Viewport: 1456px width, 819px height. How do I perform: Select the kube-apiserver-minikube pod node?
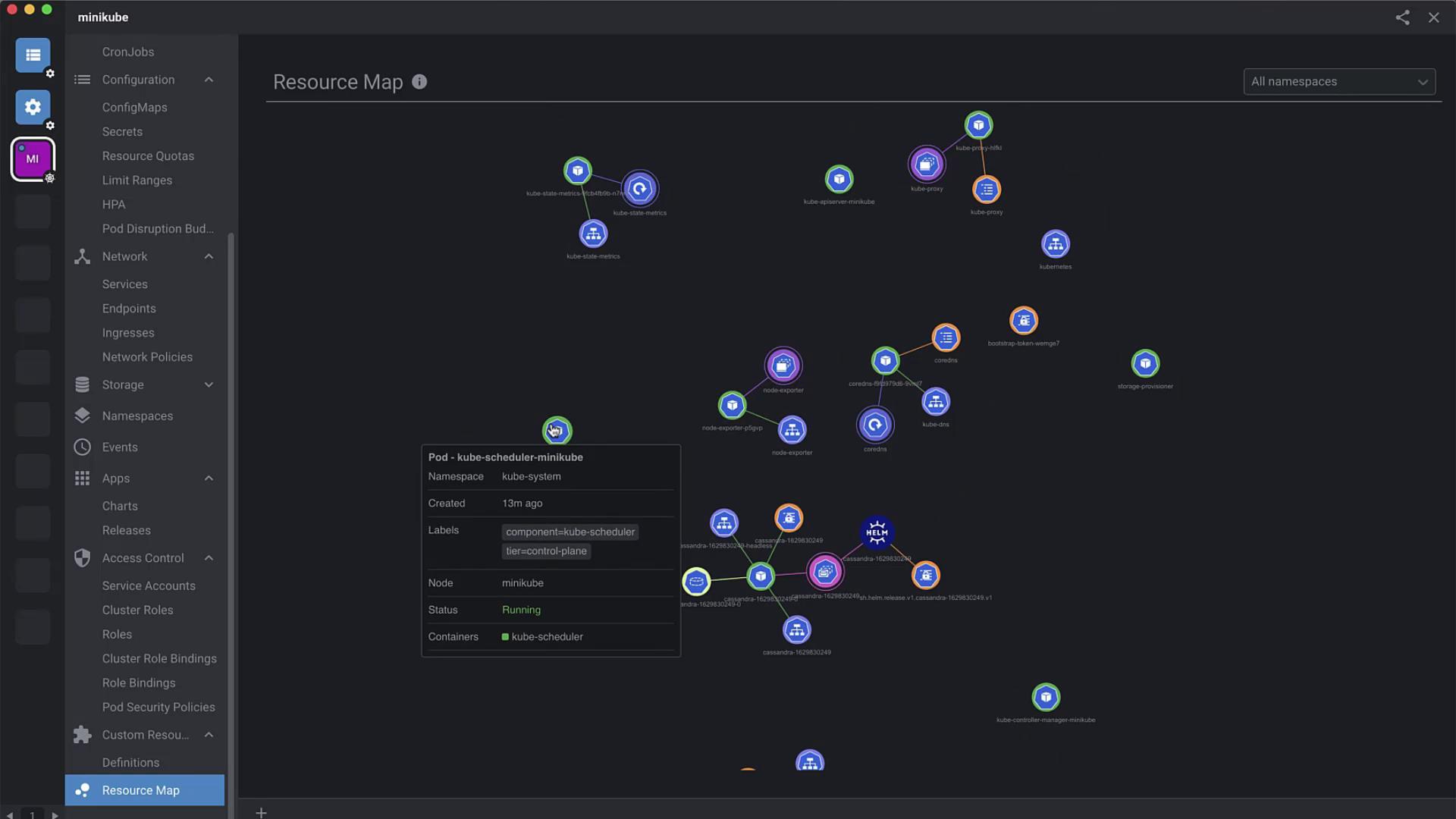point(839,180)
